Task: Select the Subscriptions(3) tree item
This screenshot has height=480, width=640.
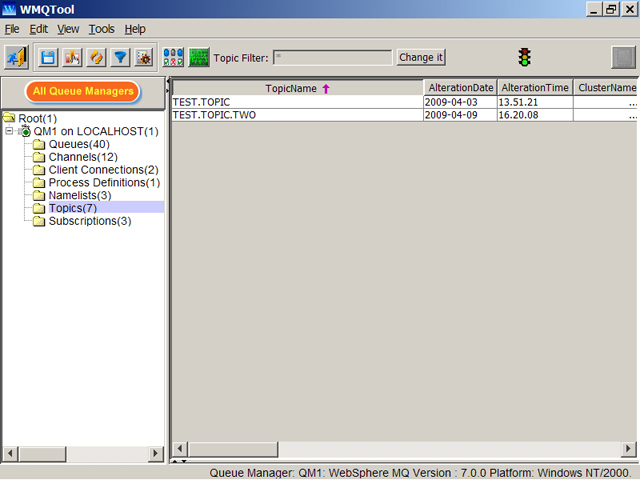Action: point(90,221)
